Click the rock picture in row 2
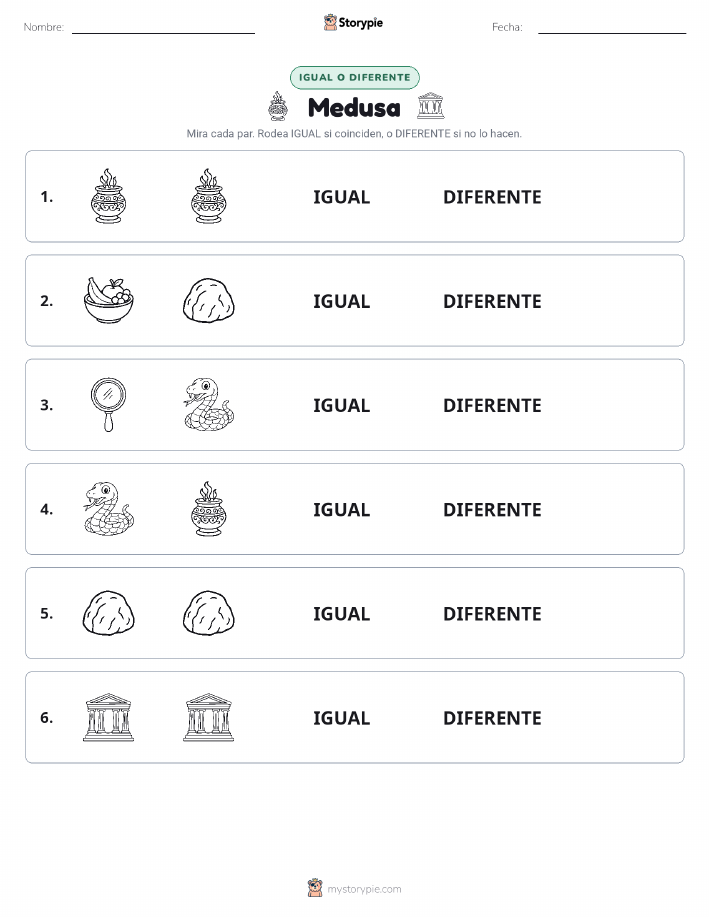This screenshot has width=709, height=917. tap(209, 301)
